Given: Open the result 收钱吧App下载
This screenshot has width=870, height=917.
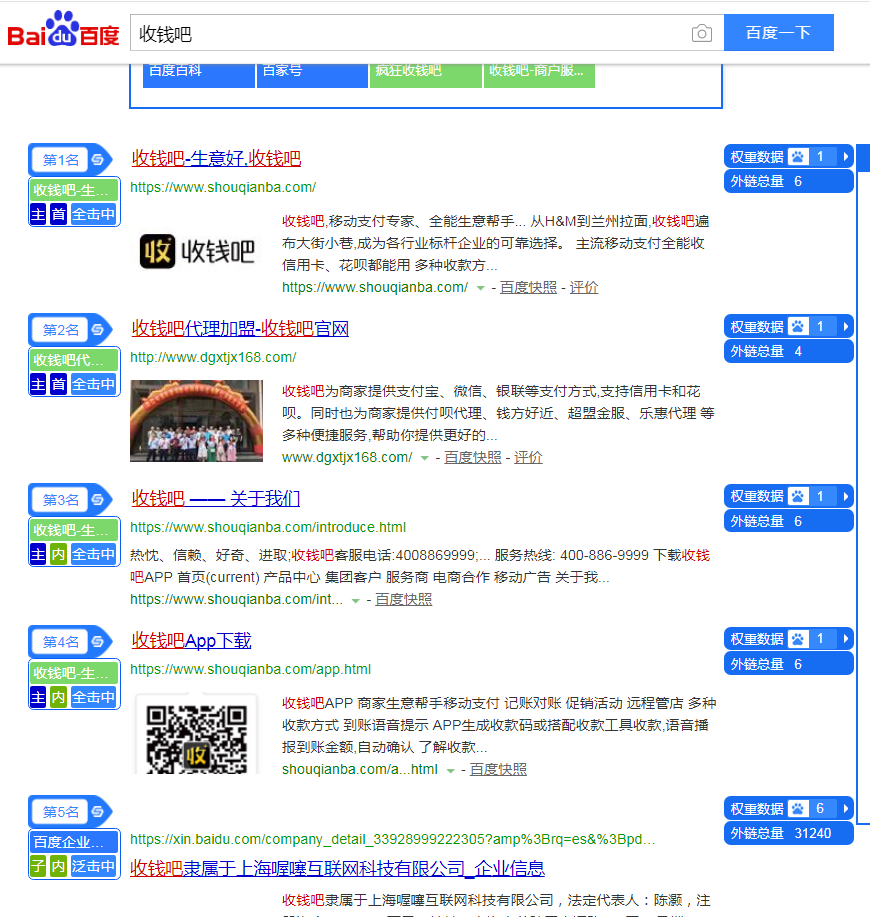Looking at the screenshot, I should (191, 641).
